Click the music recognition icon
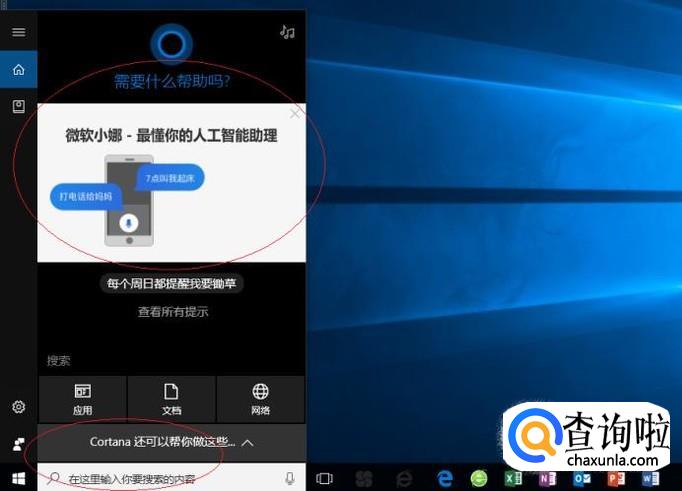The height and width of the screenshot is (491, 682). pyautogui.click(x=287, y=32)
